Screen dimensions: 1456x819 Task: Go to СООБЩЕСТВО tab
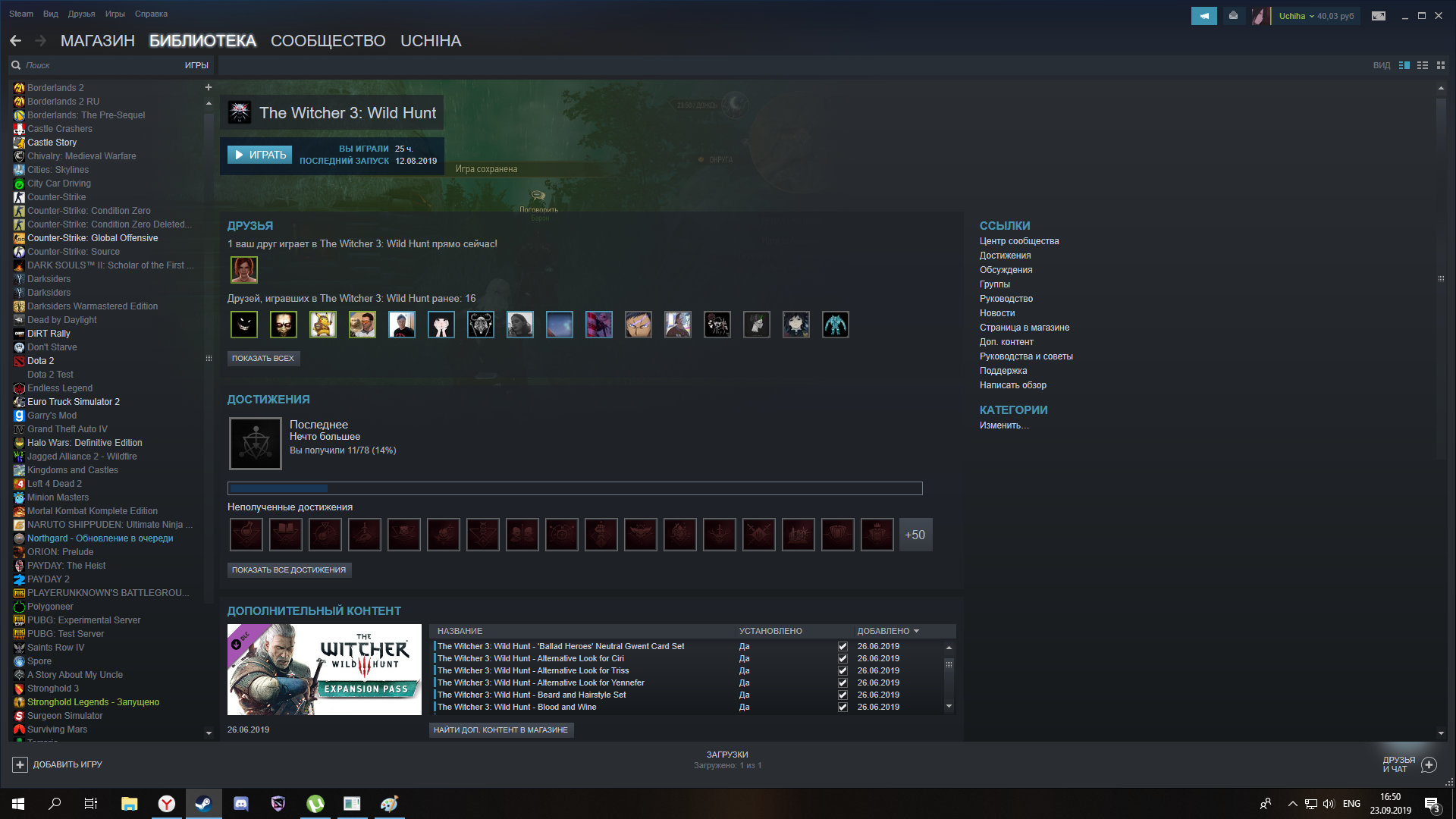(x=328, y=41)
